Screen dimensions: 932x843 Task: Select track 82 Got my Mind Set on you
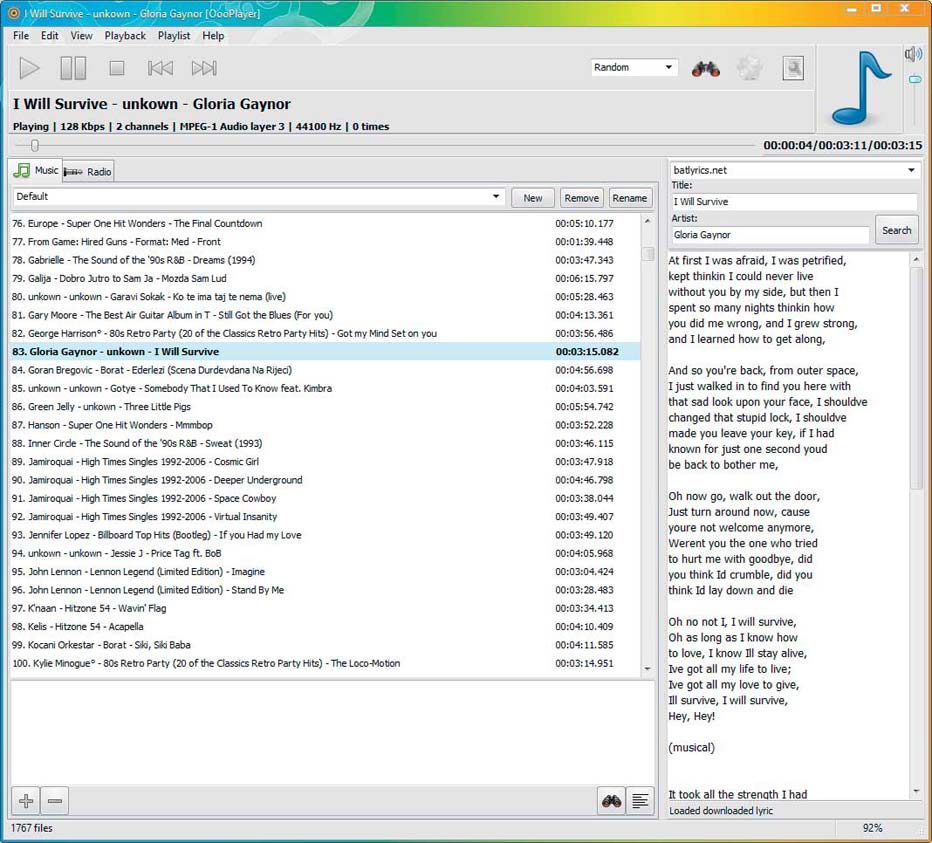(x=325, y=334)
